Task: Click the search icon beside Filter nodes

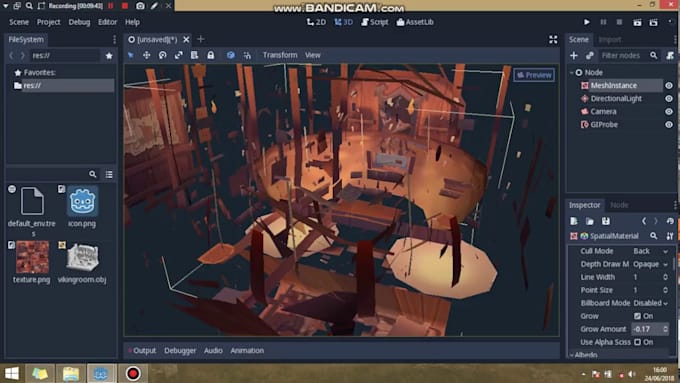Action: pyautogui.click(x=654, y=56)
